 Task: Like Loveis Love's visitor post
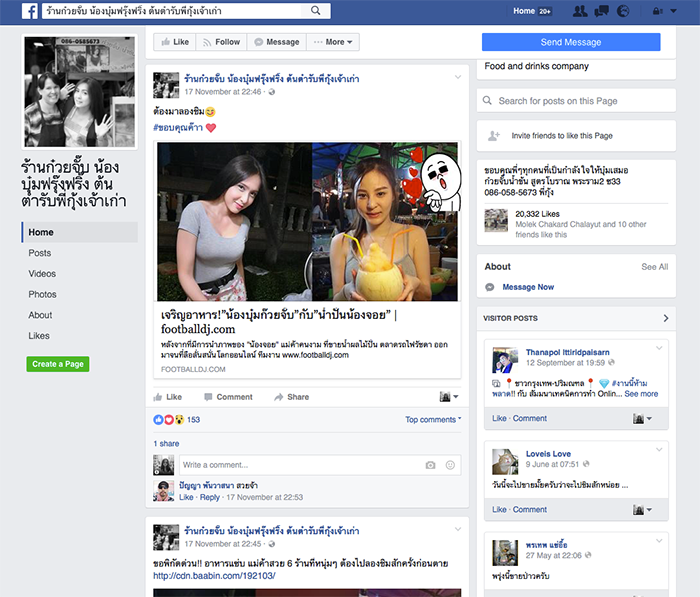[499, 509]
